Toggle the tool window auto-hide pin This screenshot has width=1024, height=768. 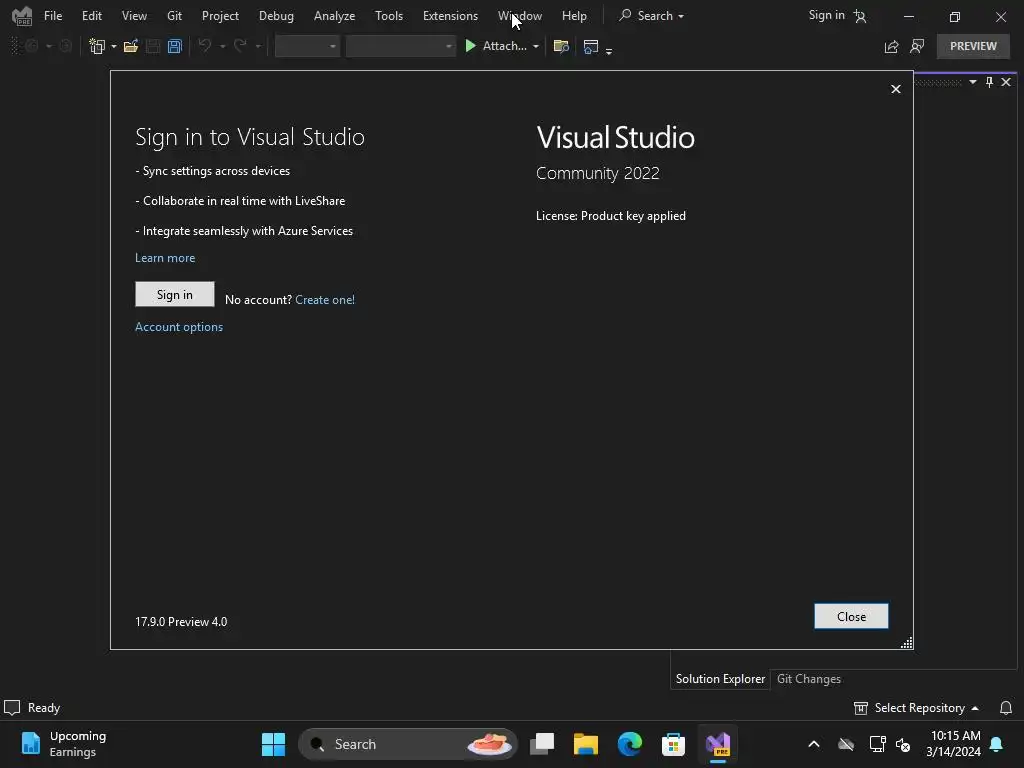989,82
